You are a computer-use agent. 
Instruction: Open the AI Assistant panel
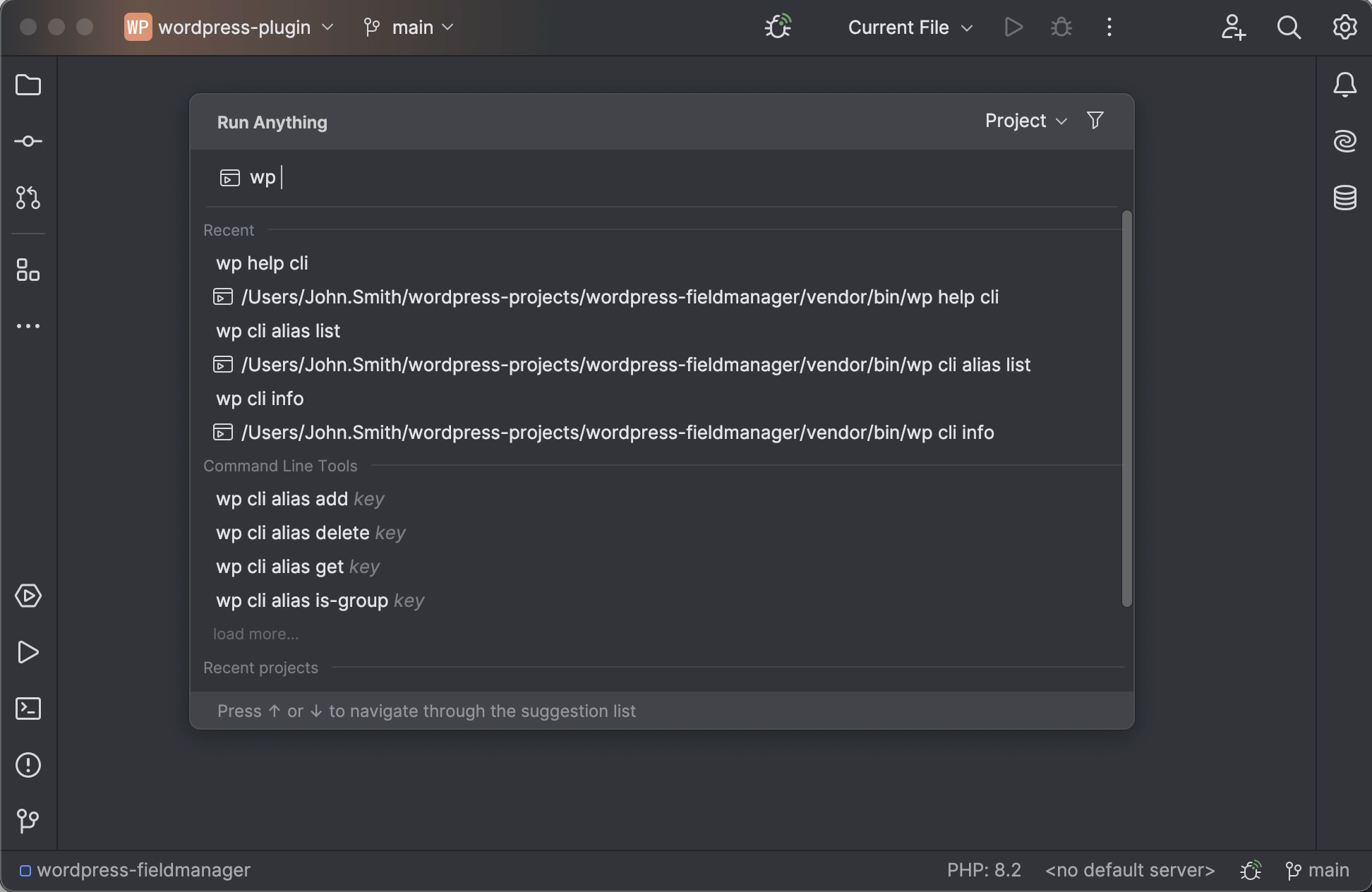click(1344, 141)
